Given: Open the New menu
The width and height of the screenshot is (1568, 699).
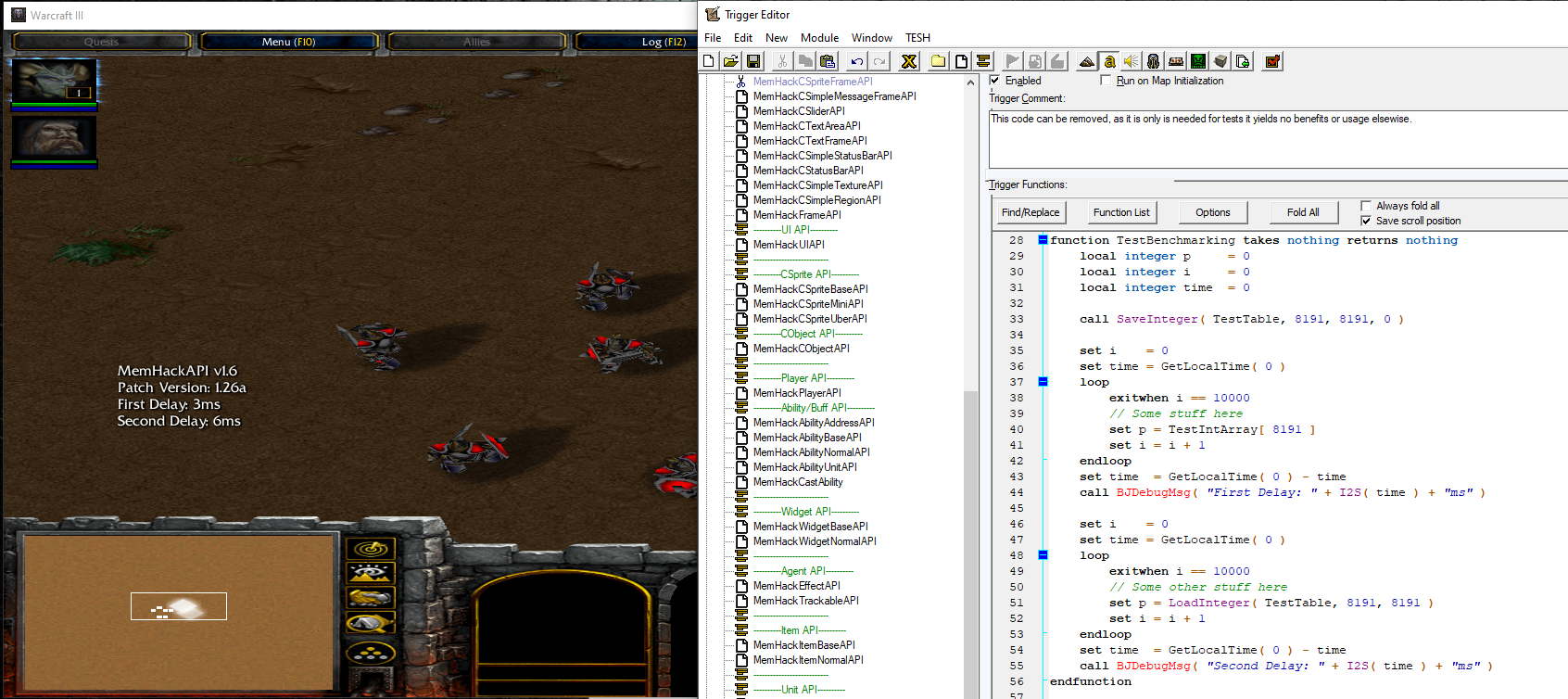Looking at the screenshot, I should 777,38.
